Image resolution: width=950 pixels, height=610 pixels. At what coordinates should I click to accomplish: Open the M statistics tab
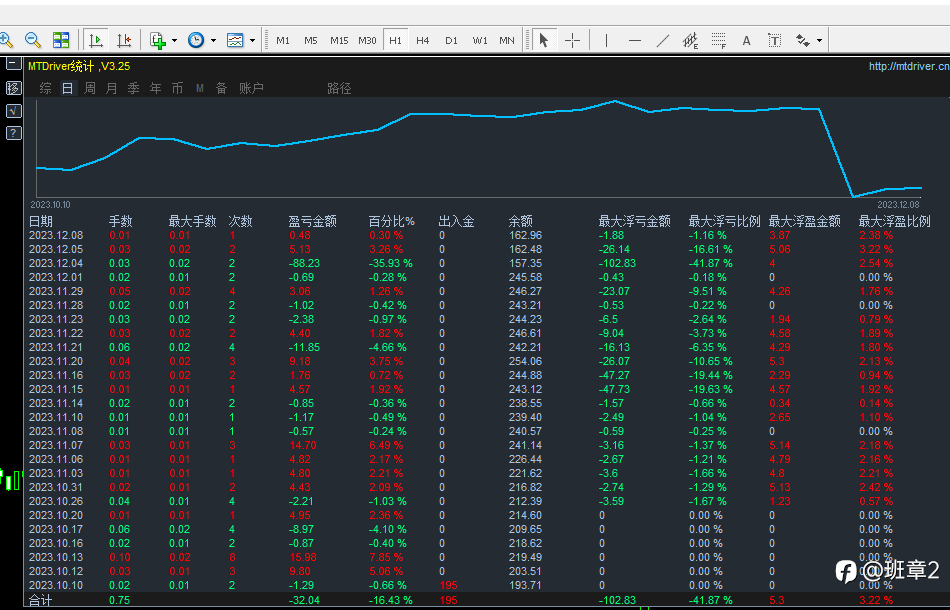[200, 88]
